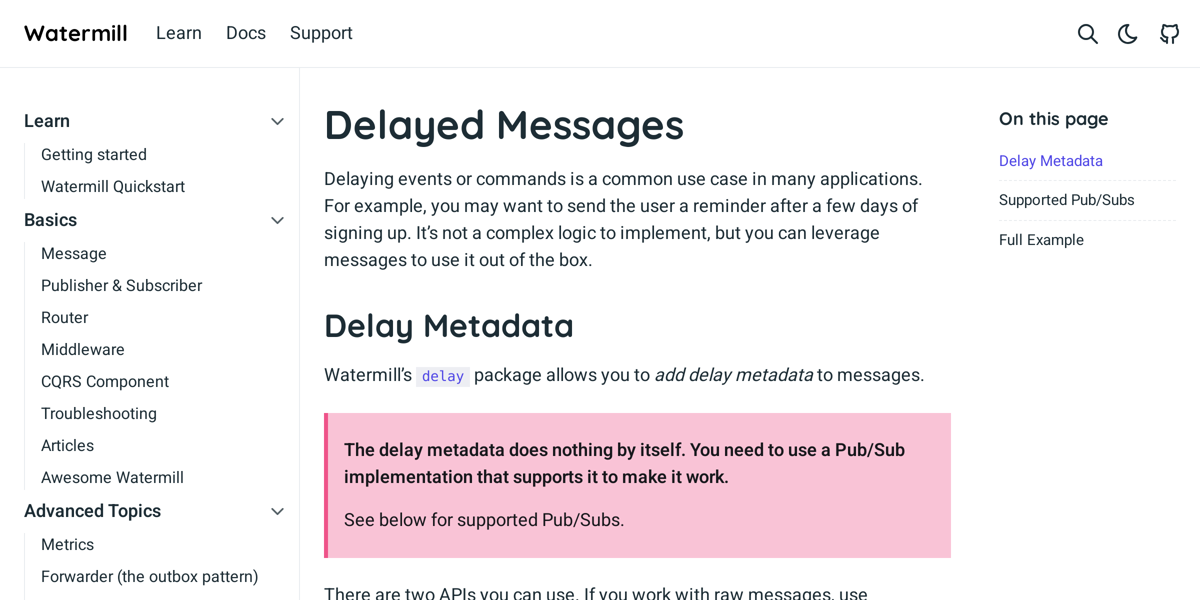
Task: Open the Metrics page
Action: pos(67,544)
